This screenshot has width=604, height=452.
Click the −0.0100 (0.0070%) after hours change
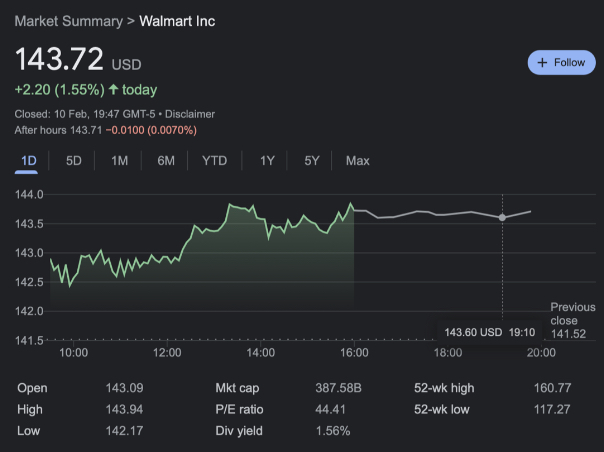click(151, 130)
